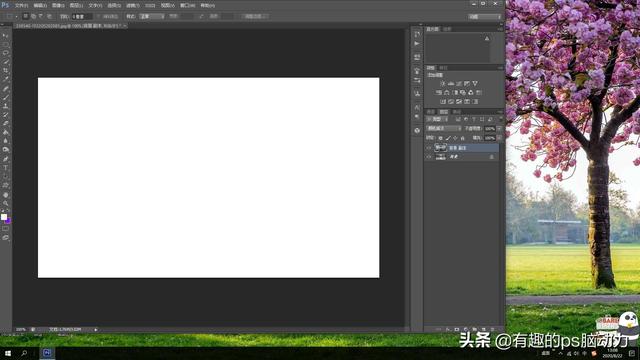Toggle Lock all padlock icon

coord(462,138)
